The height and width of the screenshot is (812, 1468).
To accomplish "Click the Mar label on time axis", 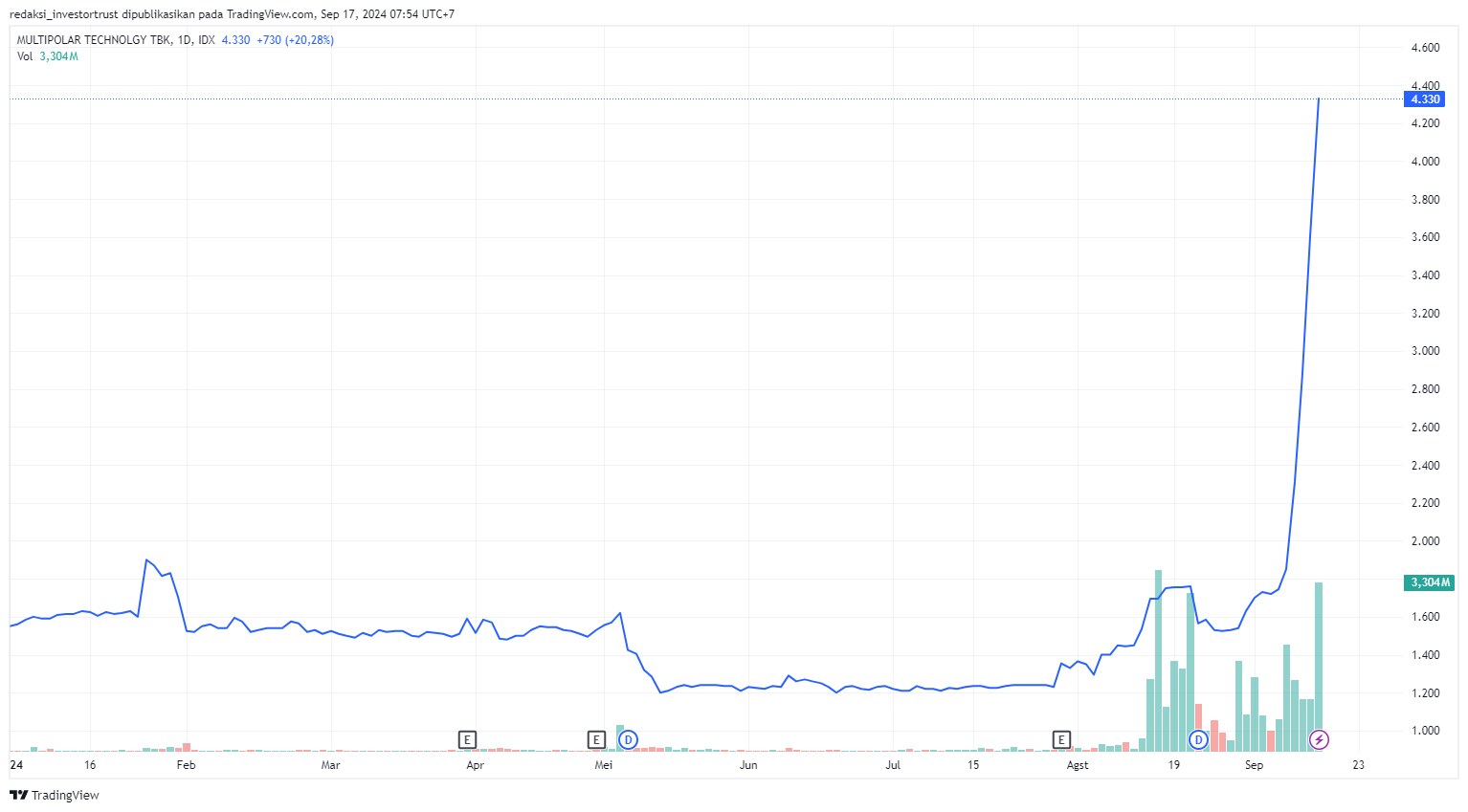I will tap(330, 765).
